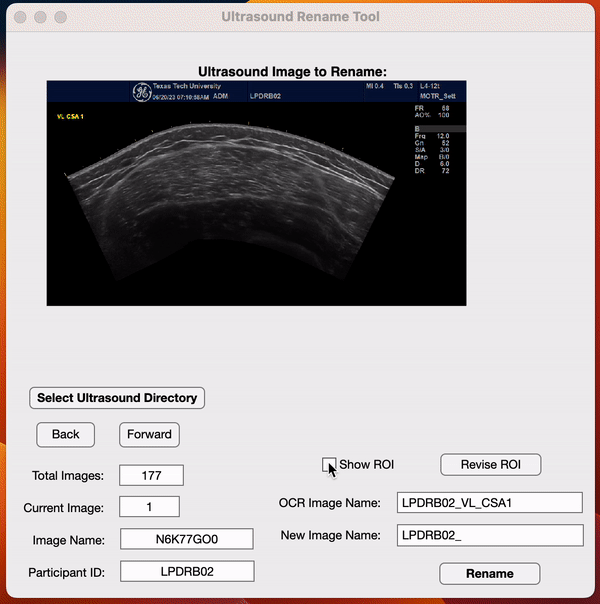Advance to next image with Forward
The height and width of the screenshot is (604, 600).
coord(149,435)
